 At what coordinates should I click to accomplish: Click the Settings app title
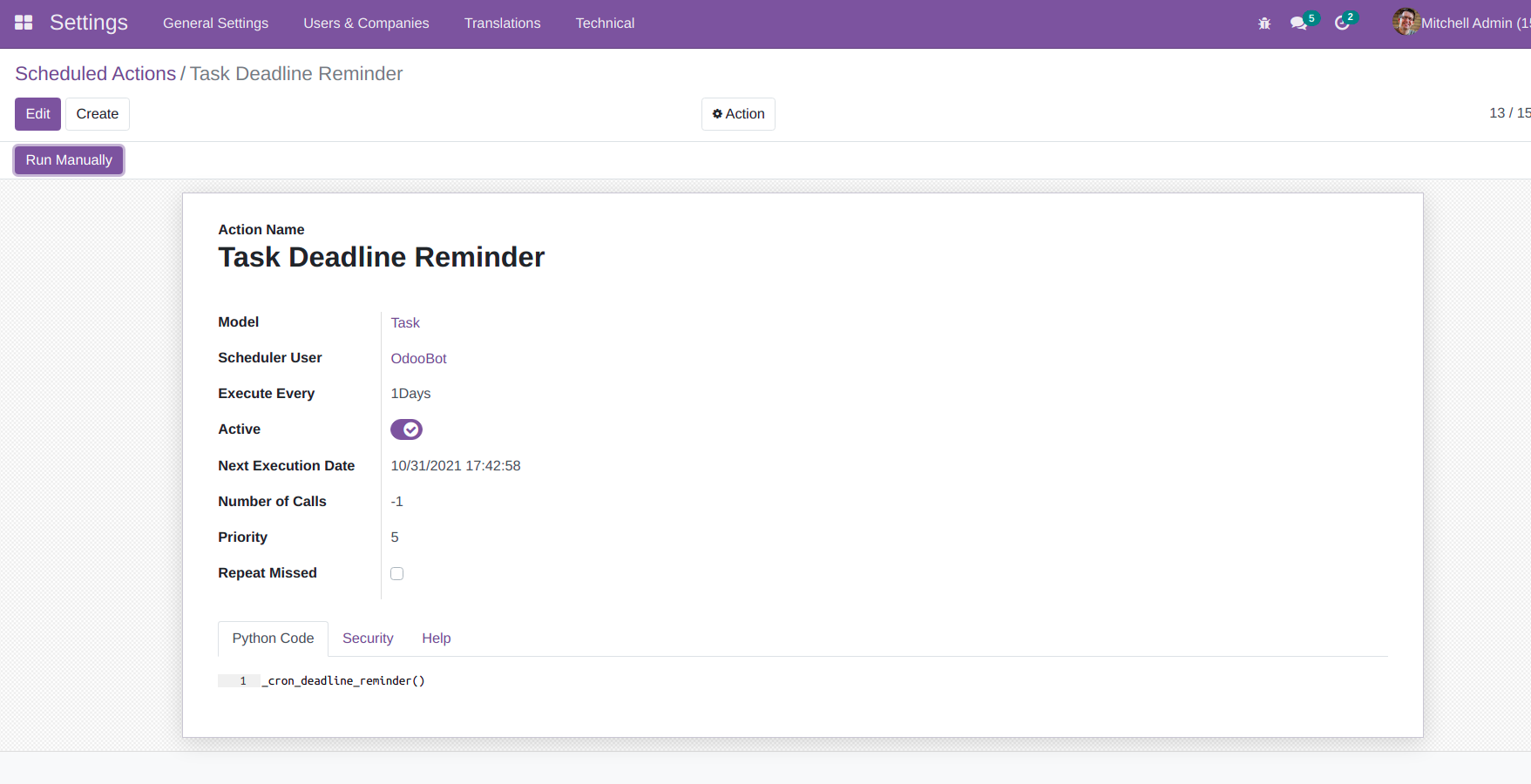(x=89, y=23)
